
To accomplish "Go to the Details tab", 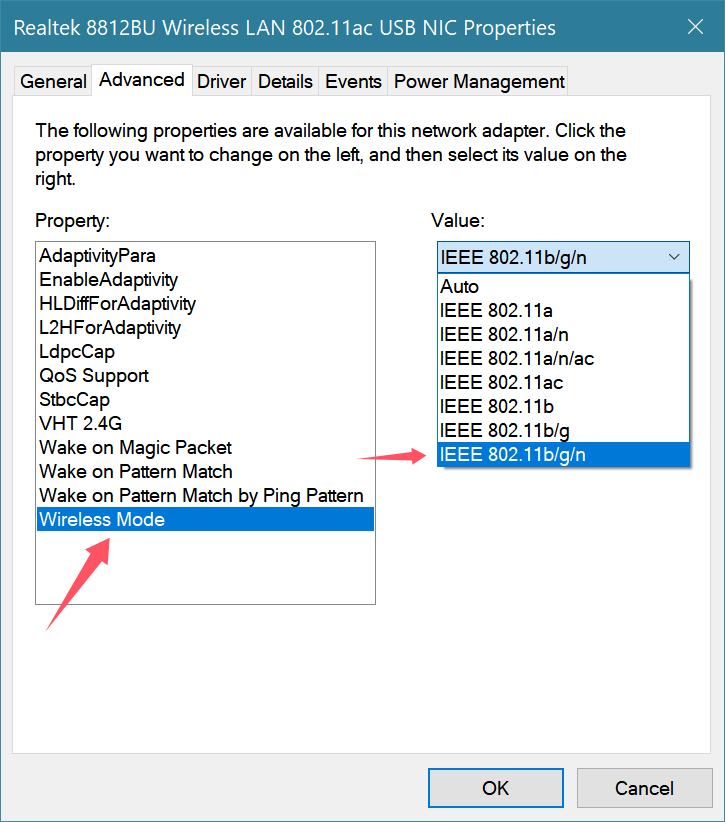I will (x=285, y=81).
